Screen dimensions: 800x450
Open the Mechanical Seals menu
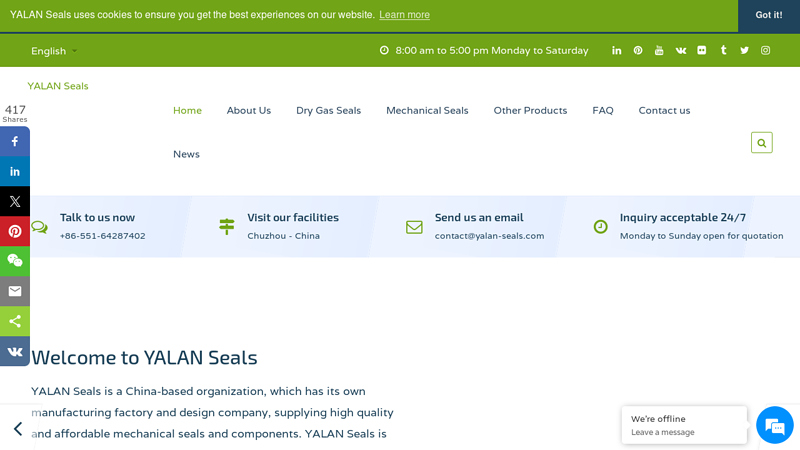click(x=427, y=110)
